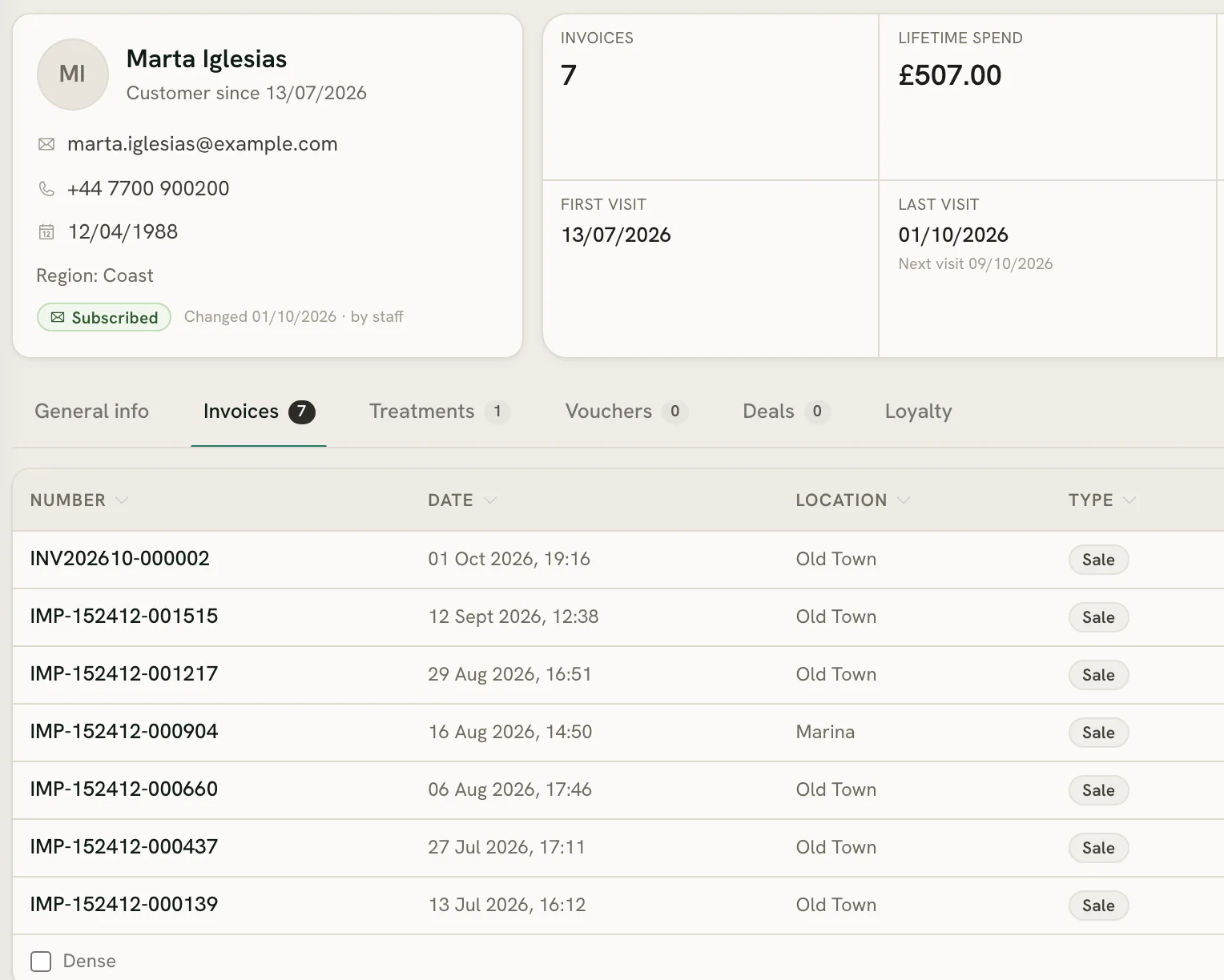Click the Lifetime Spend £507.00 value
1224x980 pixels.
pos(950,75)
